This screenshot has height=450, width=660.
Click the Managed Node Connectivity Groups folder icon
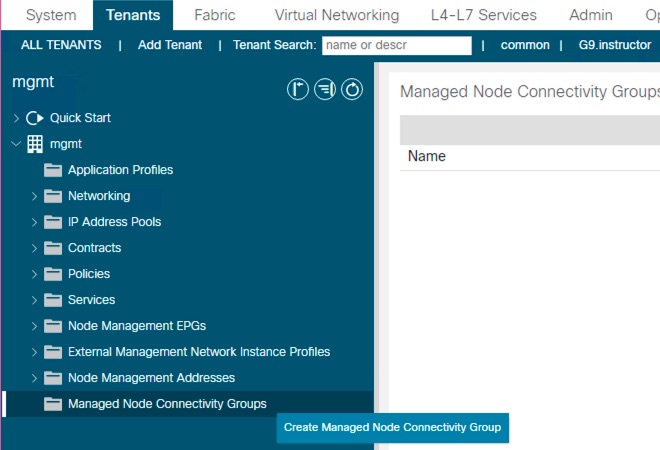pyautogui.click(x=53, y=404)
